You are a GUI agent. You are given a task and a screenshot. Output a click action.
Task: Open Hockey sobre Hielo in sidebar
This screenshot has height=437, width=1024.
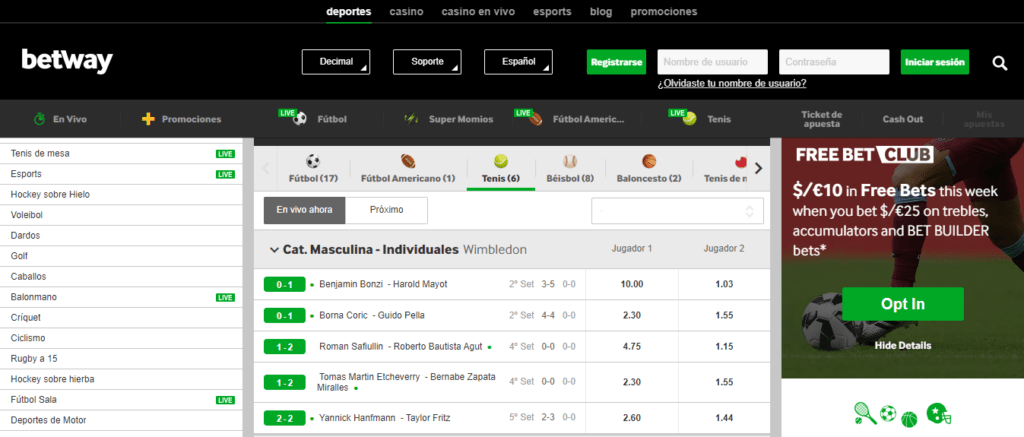tap(121, 195)
